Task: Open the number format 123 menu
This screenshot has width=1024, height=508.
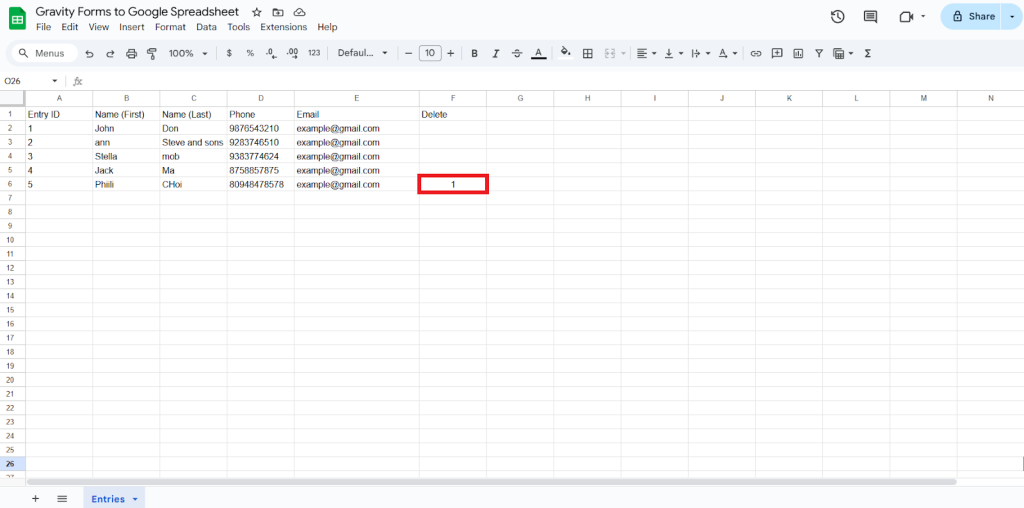Action: 314,54
